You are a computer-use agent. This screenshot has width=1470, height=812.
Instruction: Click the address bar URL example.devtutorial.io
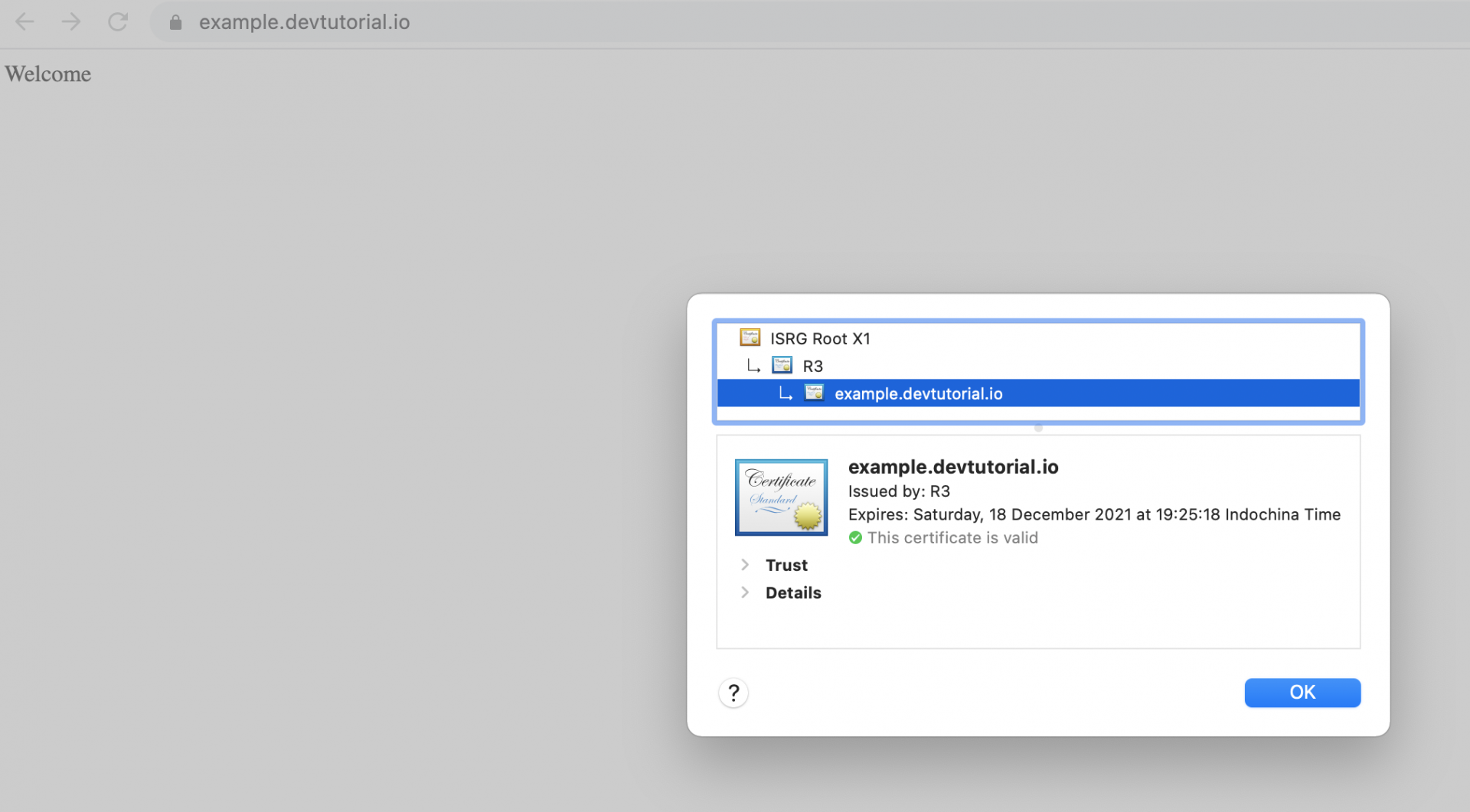coord(304,22)
